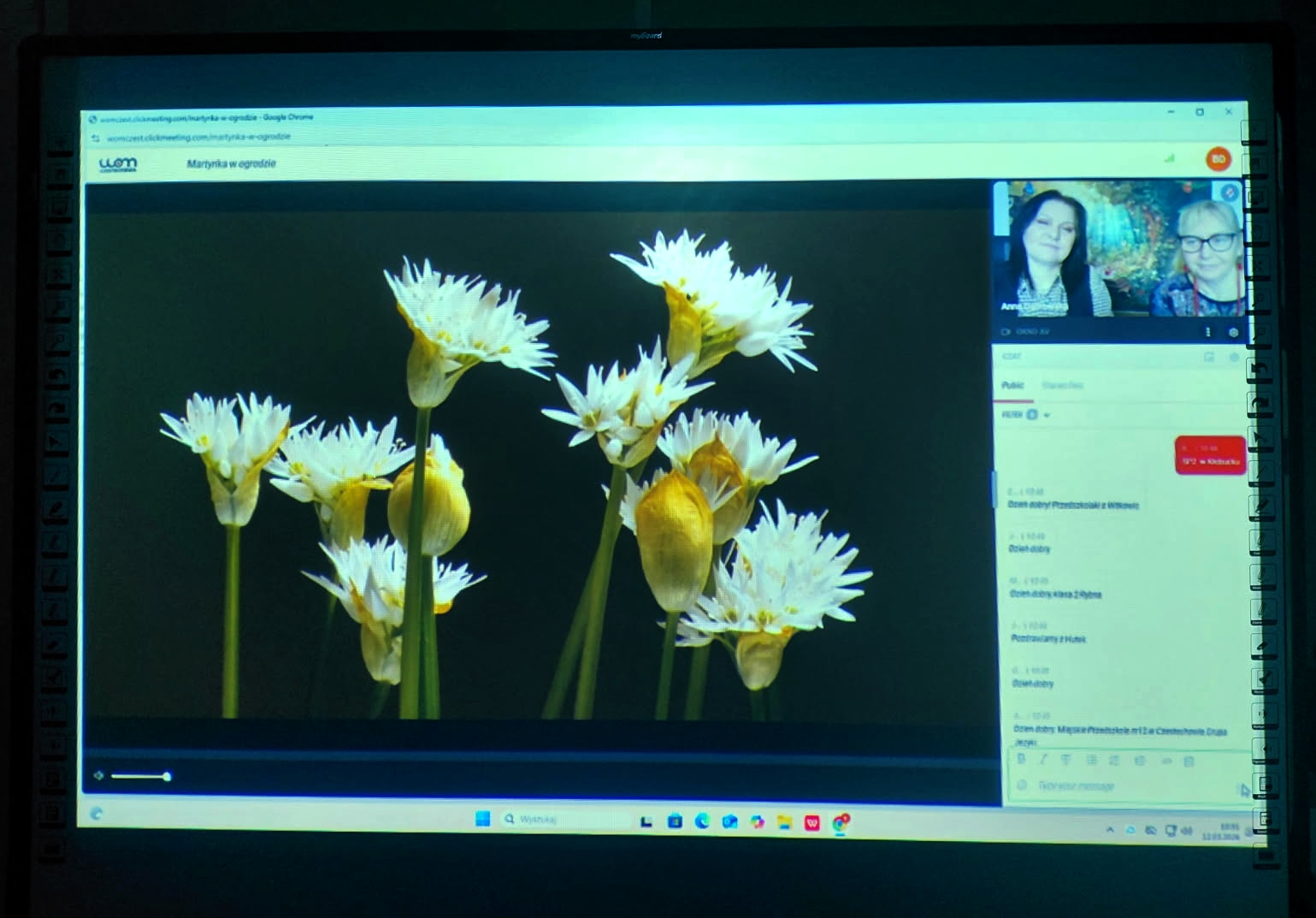Switch to the Public chat tab

point(1012,386)
